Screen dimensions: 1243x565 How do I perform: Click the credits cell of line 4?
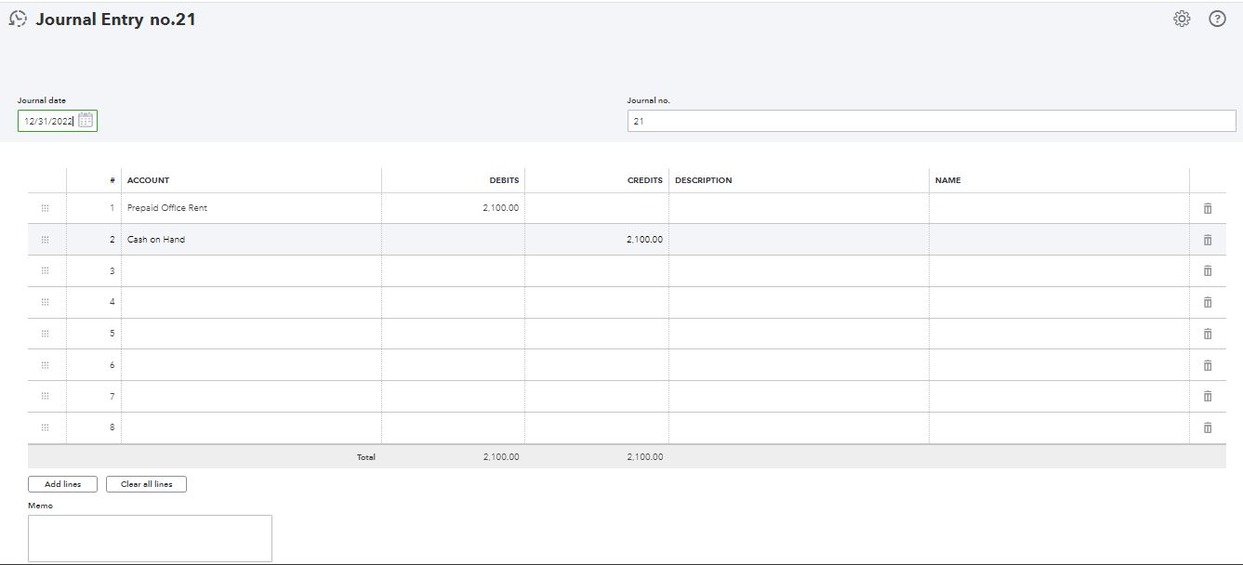[x=597, y=302]
